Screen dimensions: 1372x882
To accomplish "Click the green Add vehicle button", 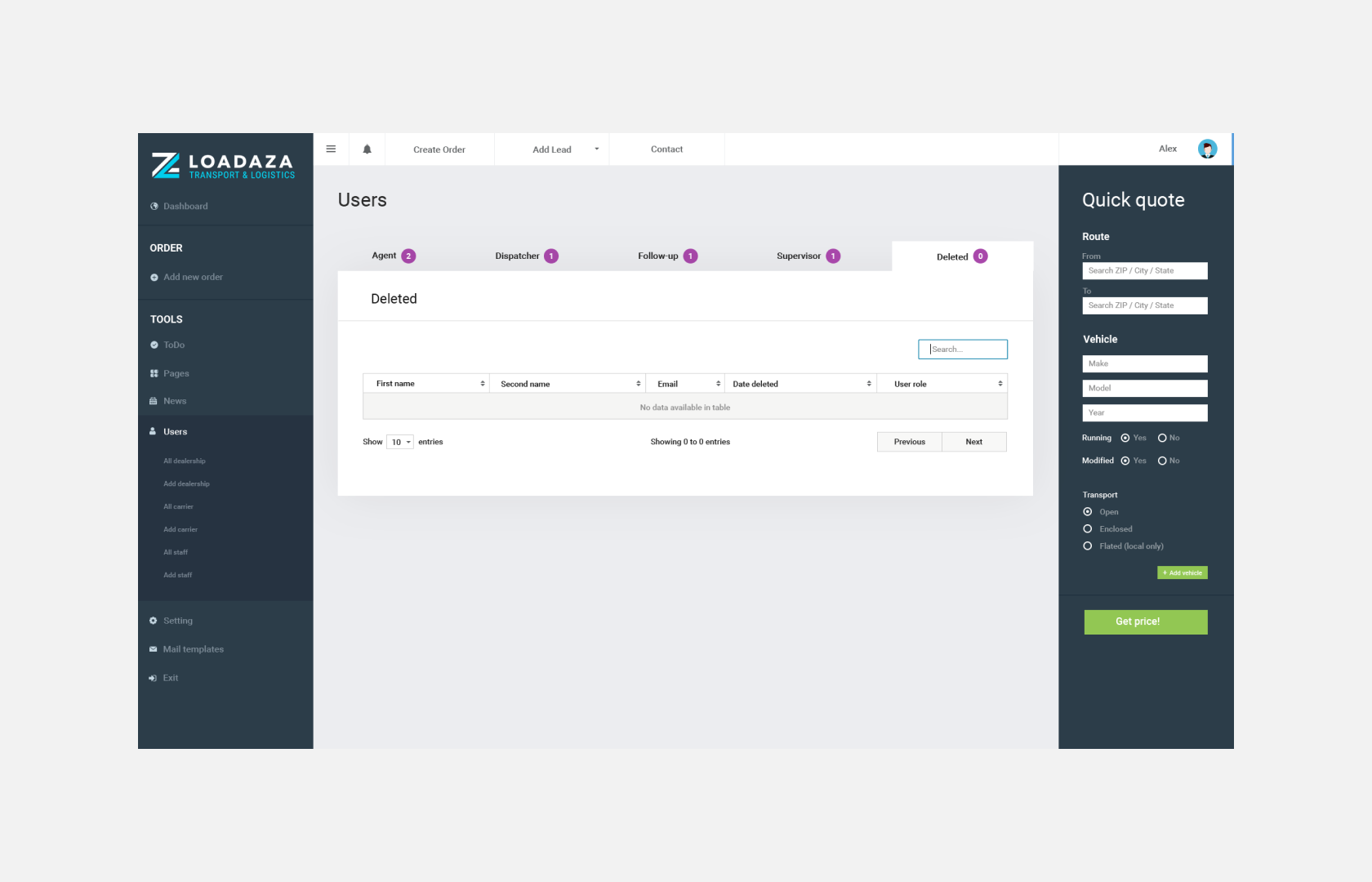I will (x=1182, y=572).
